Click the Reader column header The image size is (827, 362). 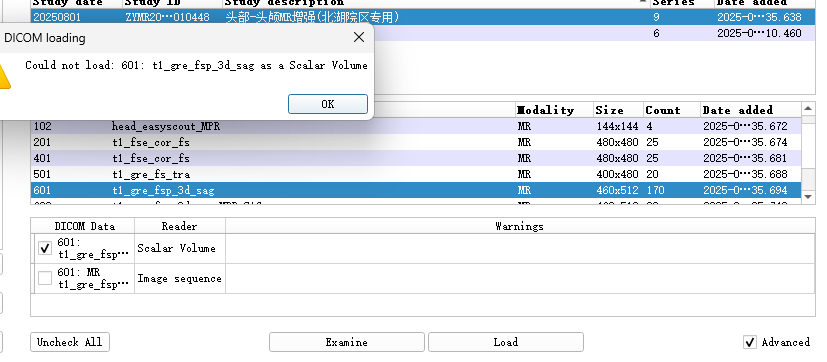click(179, 226)
